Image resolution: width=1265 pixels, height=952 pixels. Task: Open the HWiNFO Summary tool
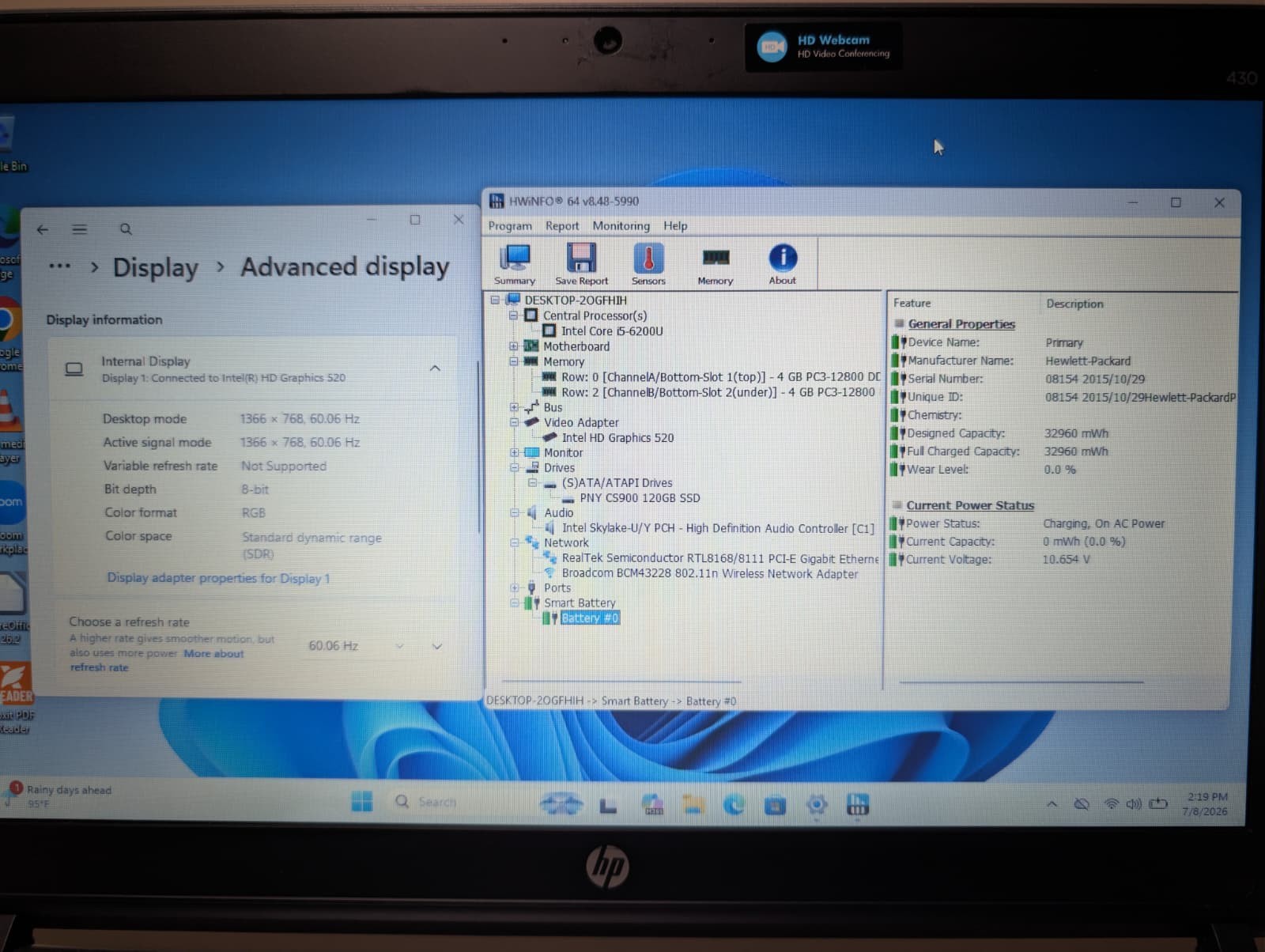click(515, 264)
